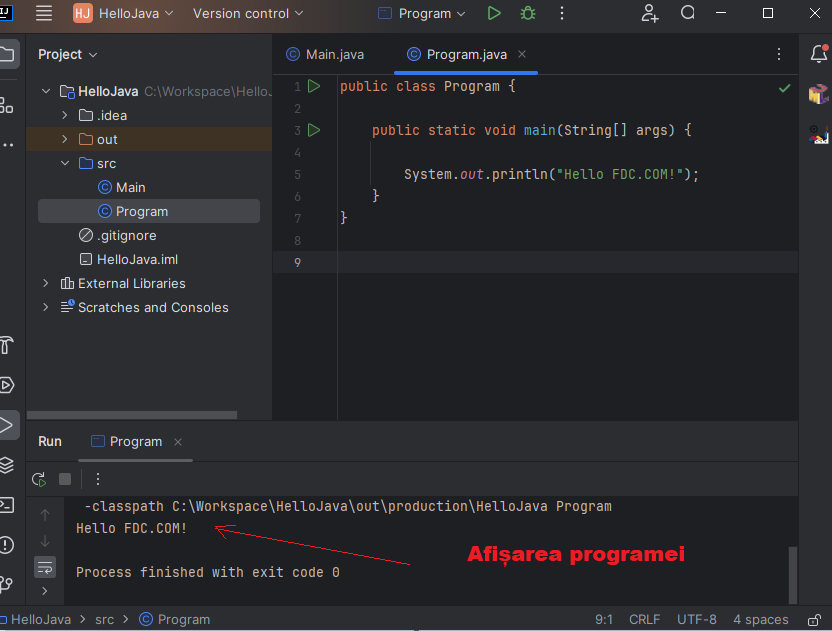
Task: Expand Scratches and Consoles node
Action: (46, 307)
